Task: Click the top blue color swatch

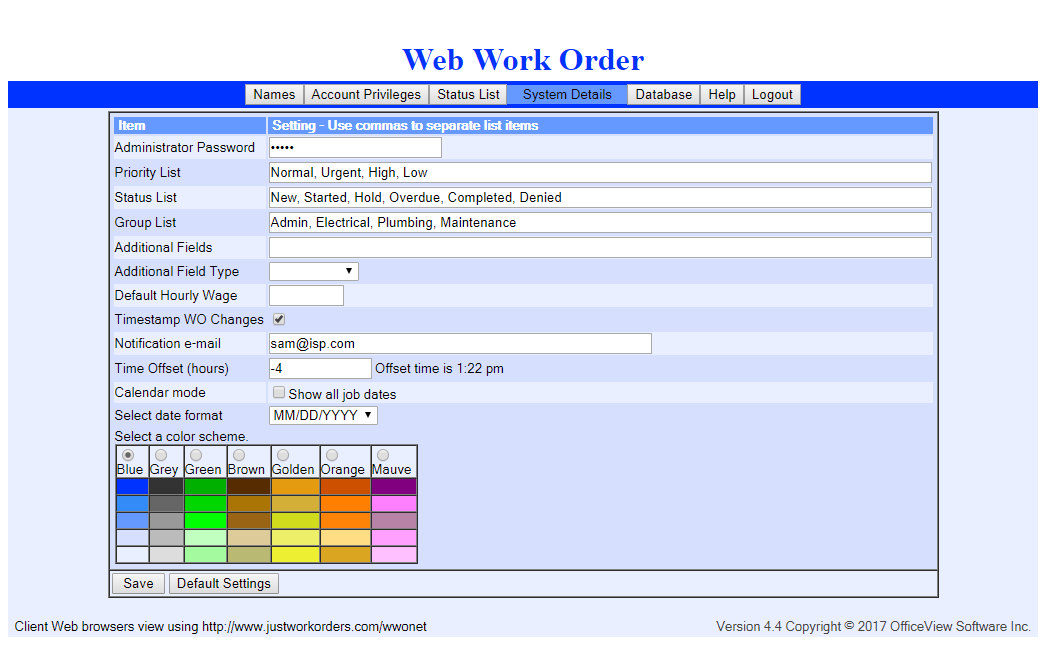Action: point(132,487)
